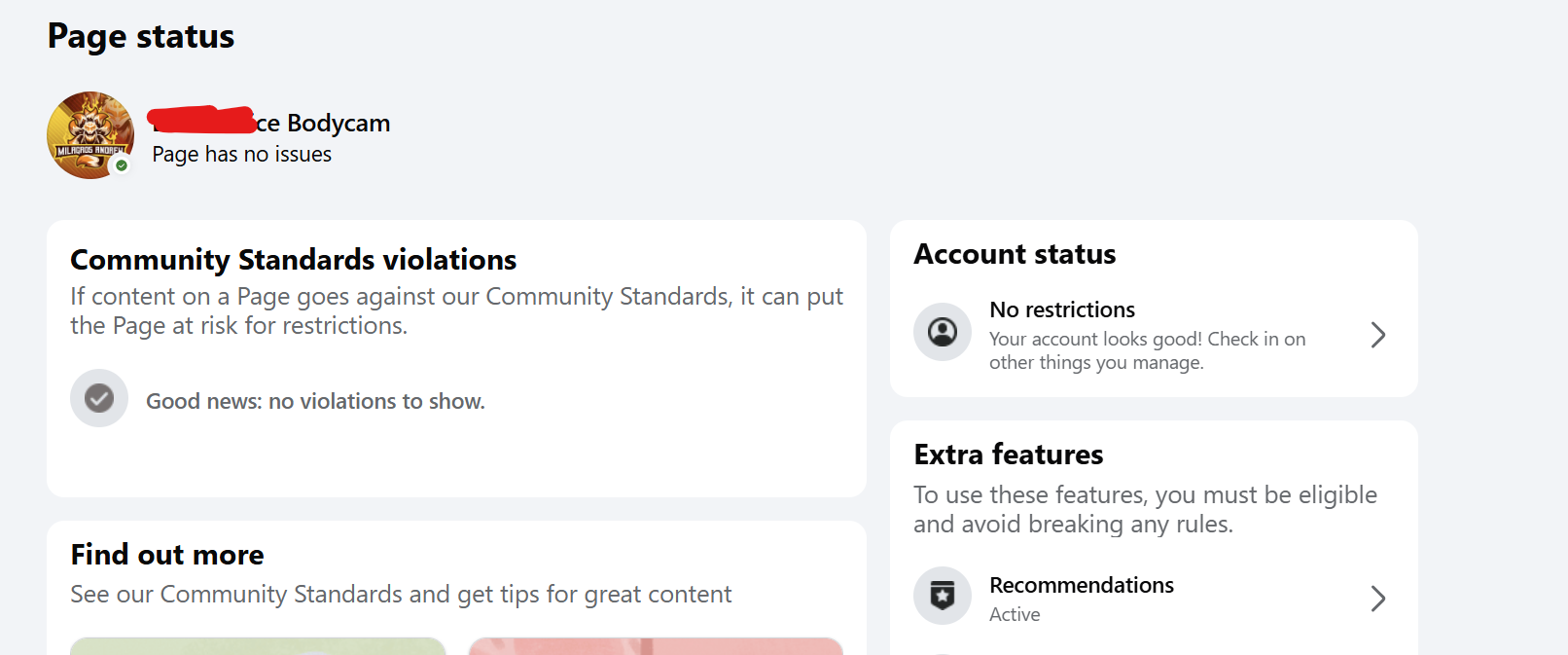Click the page profile picture avatar

click(89, 135)
